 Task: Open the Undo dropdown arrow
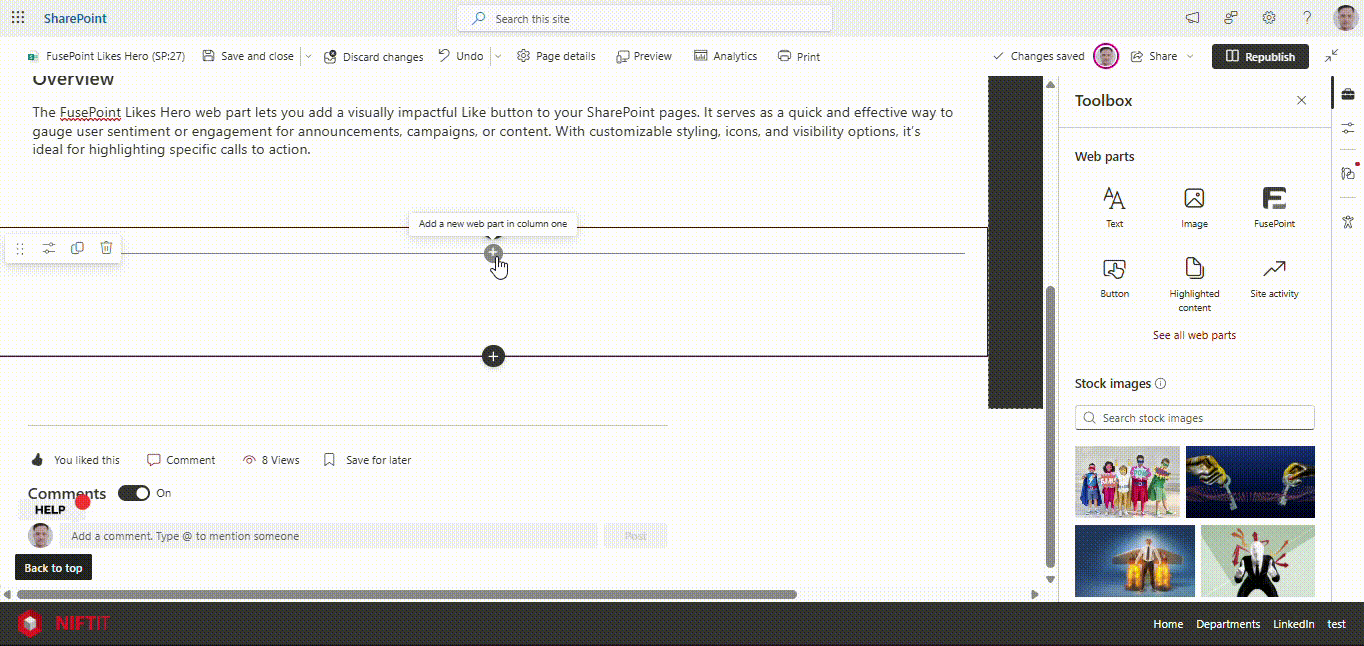497,57
